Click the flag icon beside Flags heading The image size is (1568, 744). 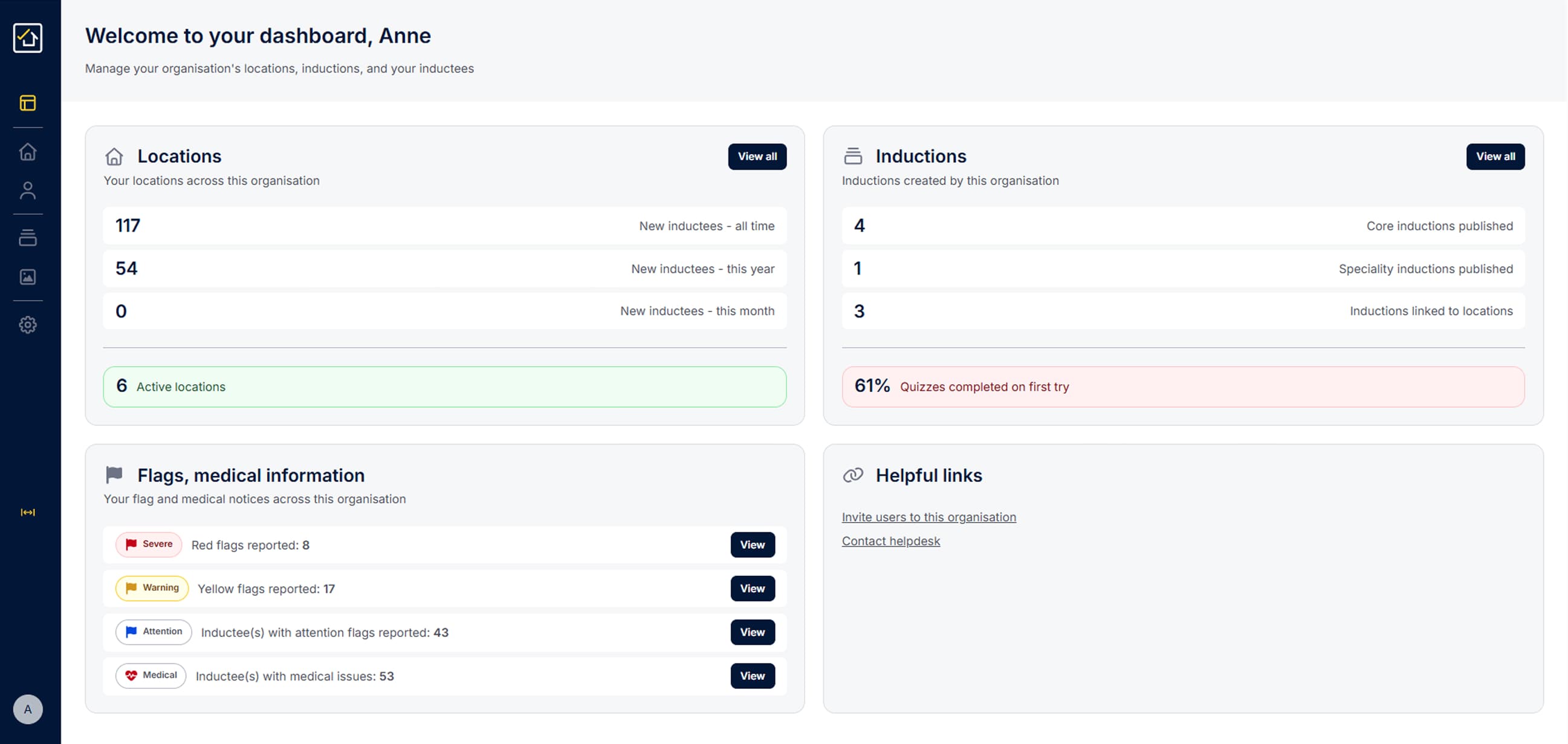pos(114,475)
